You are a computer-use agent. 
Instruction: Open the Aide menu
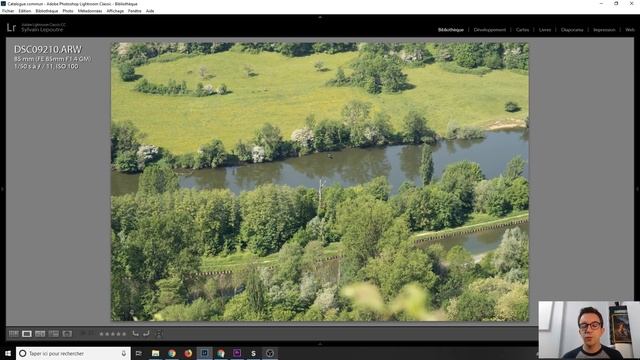tap(150, 11)
